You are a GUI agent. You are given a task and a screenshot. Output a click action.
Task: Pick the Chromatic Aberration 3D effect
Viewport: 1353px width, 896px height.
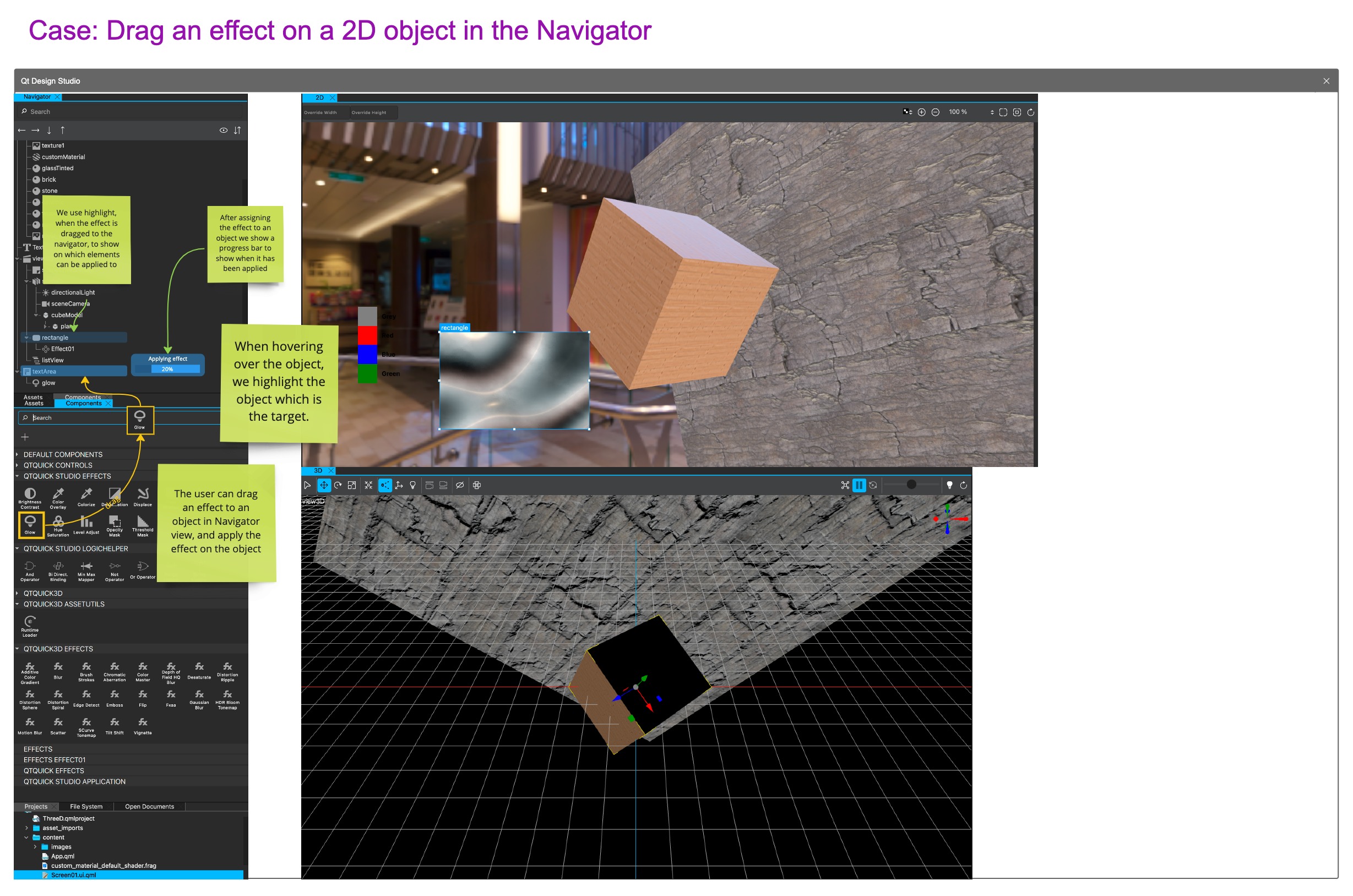(115, 671)
